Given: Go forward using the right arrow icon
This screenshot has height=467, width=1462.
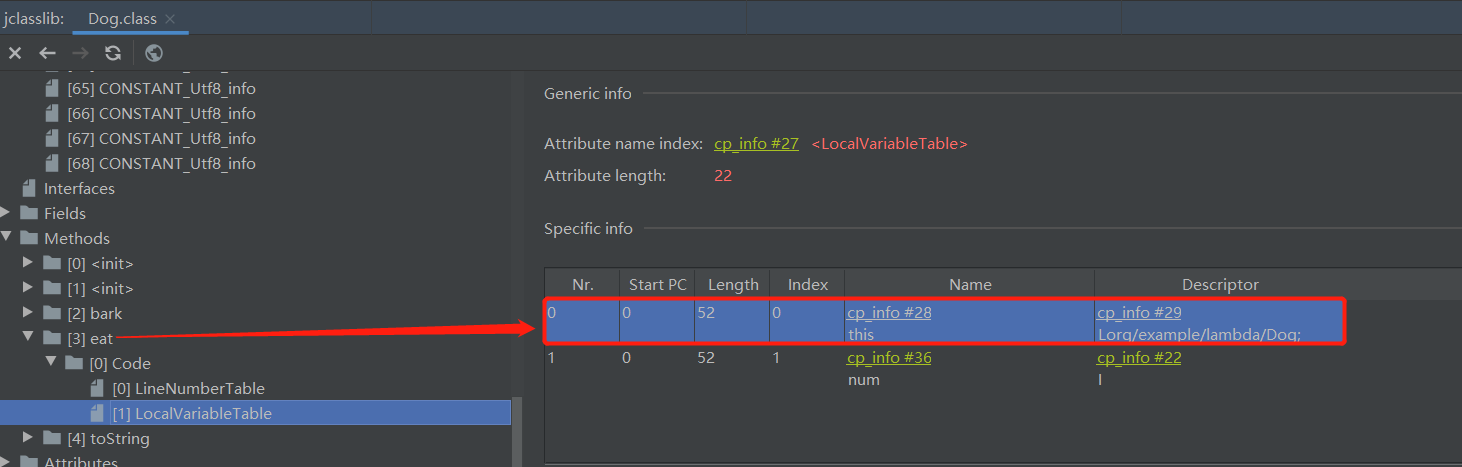Looking at the screenshot, I should 80,53.
